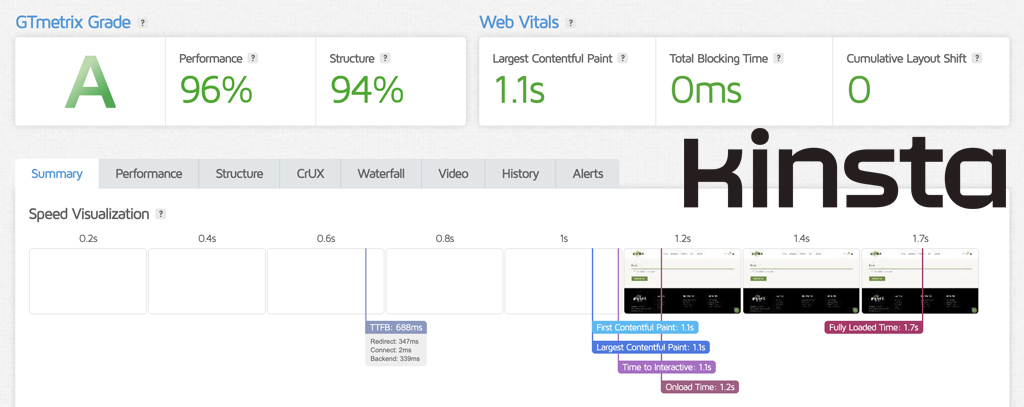Viewport: 1024px width, 407px height.
Task: Click the Largest Contentful Paint help icon
Action: pos(623,58)
